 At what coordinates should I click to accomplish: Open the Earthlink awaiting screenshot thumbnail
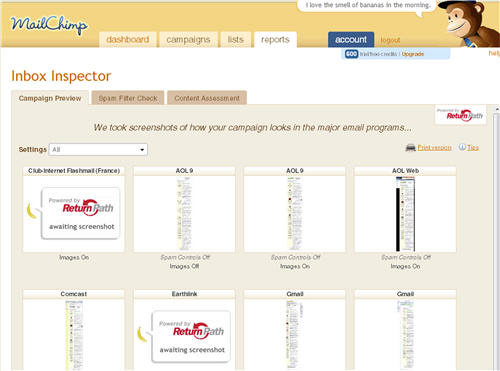tap(184, 334)
